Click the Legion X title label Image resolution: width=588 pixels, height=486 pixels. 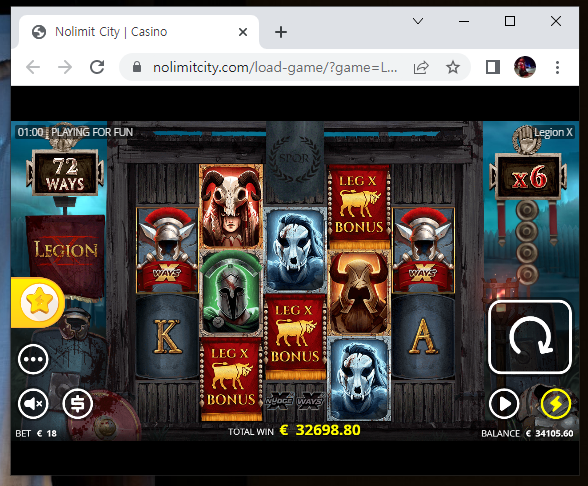coord(553,132)
